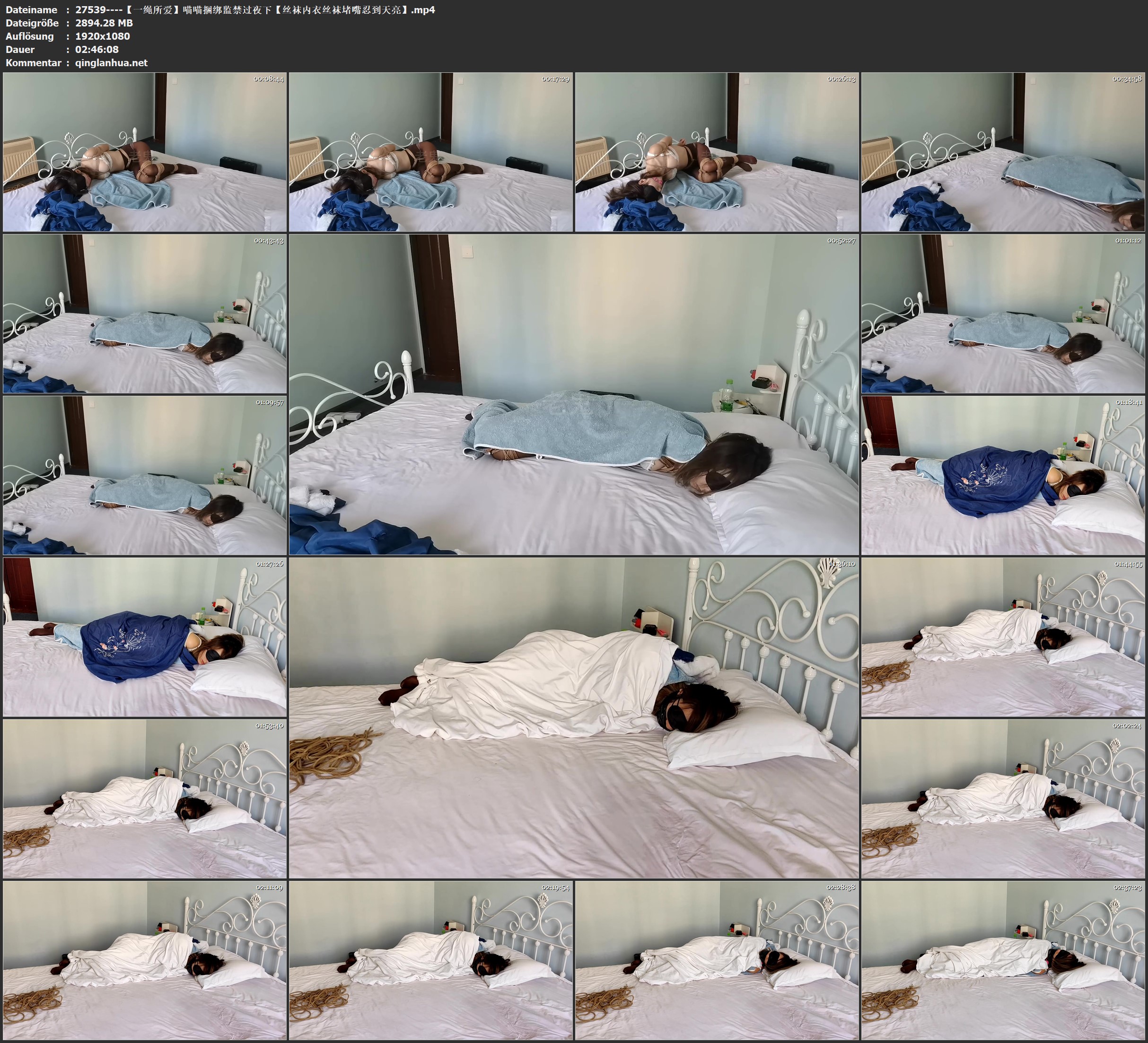Select the thumbnail timestamped 00:17:29
This screenshot has width=1148, height=1043.
pyautogui.click(x=431, y=152)
